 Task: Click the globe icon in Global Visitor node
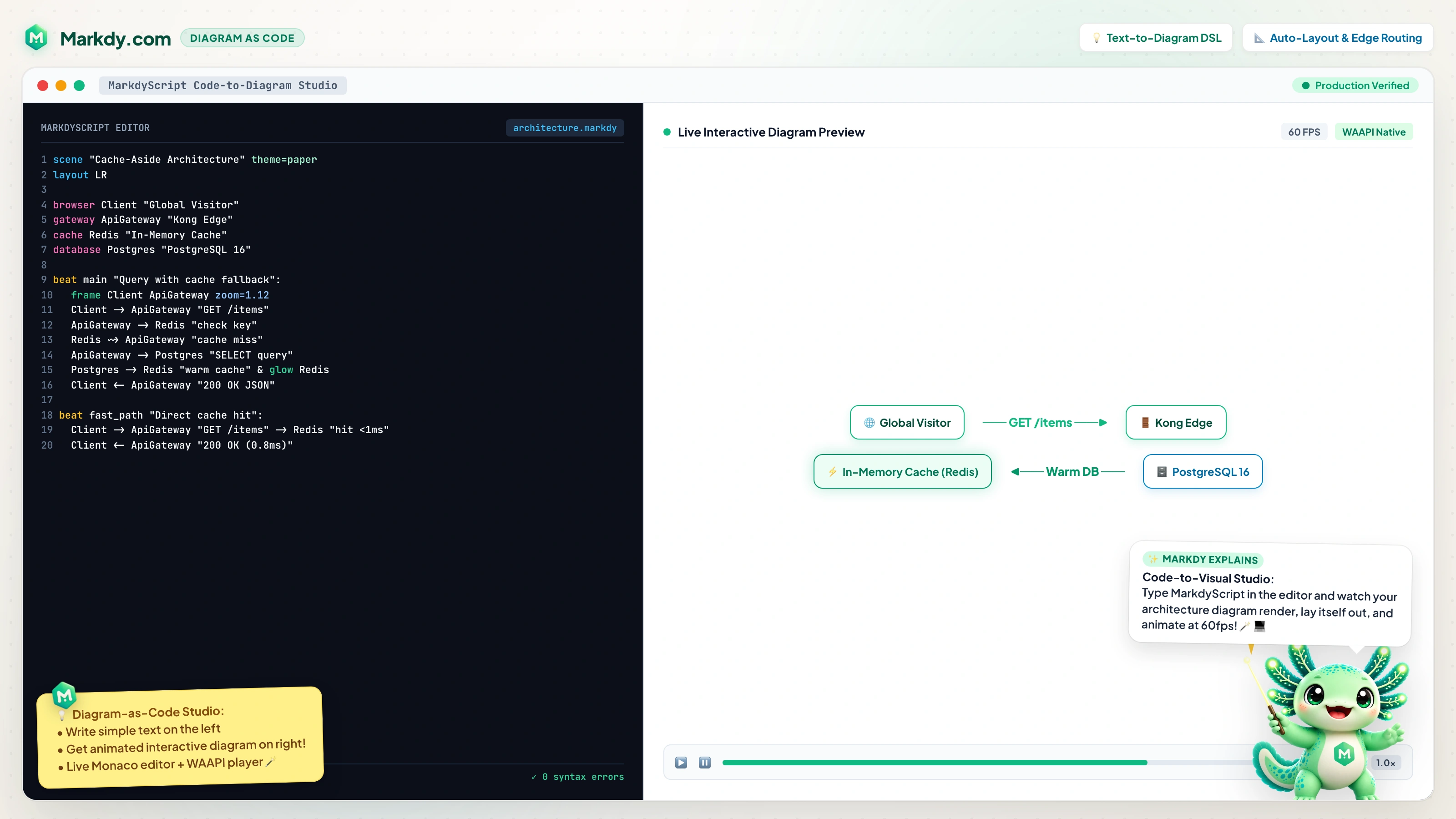(x=870, y=423)
